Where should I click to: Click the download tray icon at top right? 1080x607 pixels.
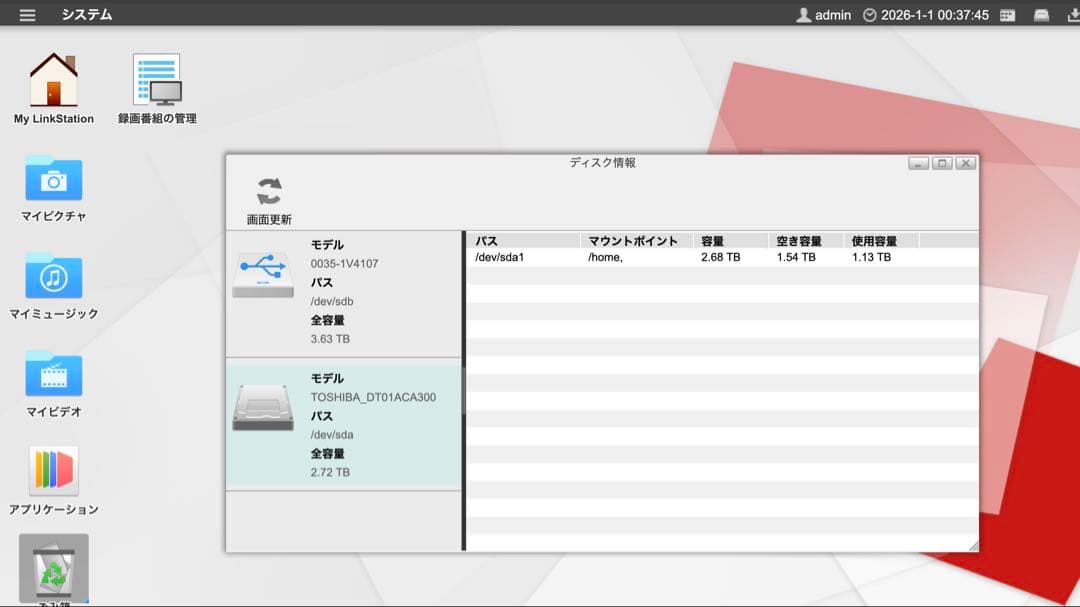tap(1072, 15)
